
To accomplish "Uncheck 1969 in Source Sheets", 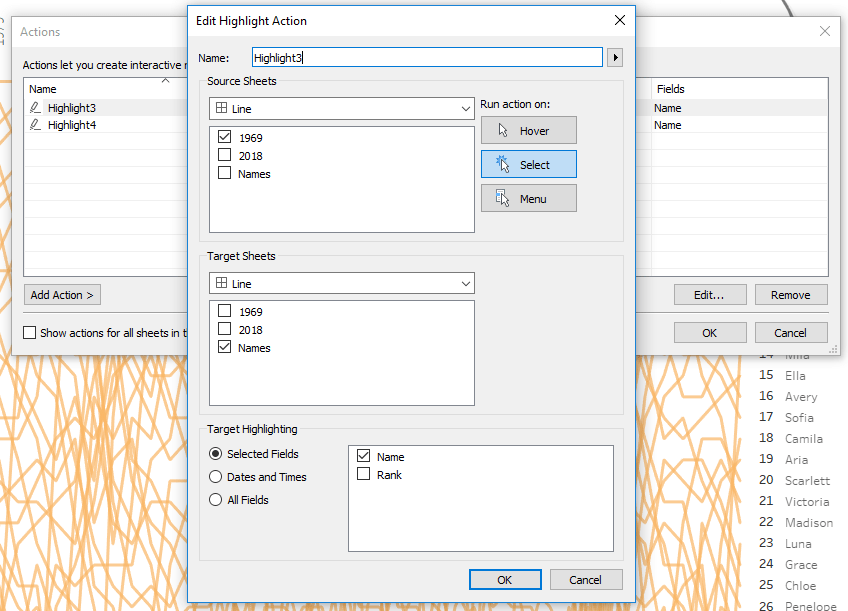I will click(224, 138).
